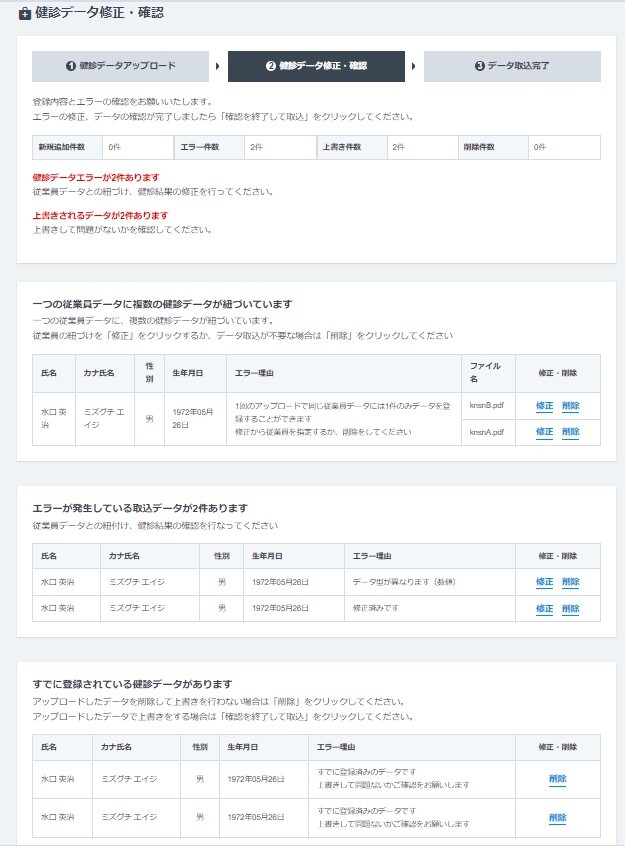Click the arrow between step 1 and step 2
This screenshot has height=846, width=625.
point(218,66)
